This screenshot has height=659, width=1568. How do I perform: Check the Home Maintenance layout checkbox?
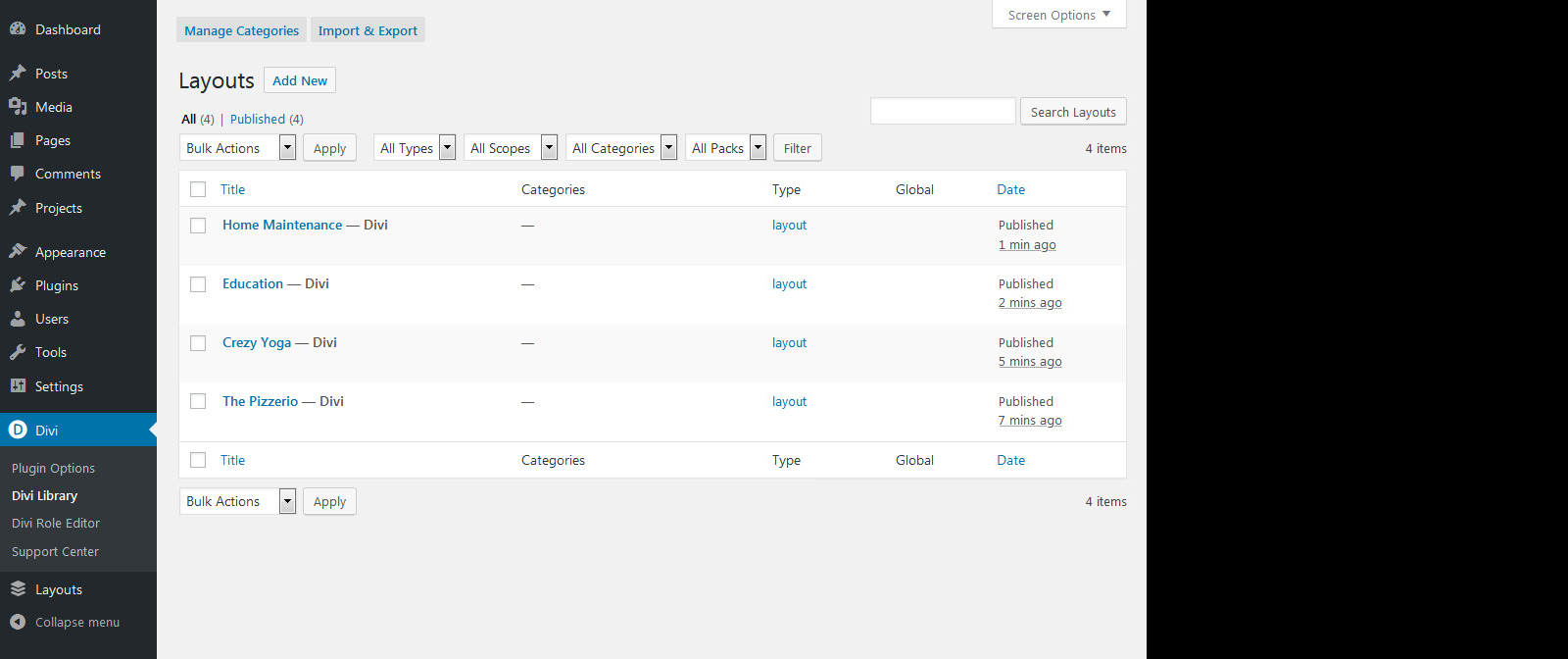coord(198,226)
